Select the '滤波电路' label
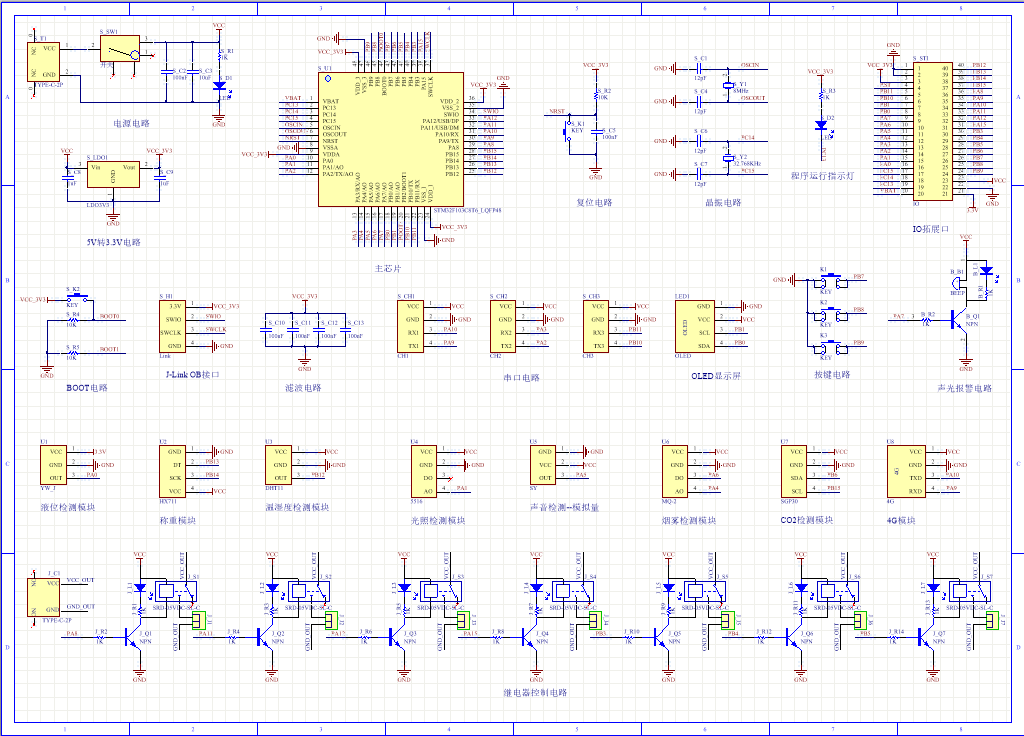Image resolution: width=1024 pixels, height=736 pixels. click(x=303, y=388)
